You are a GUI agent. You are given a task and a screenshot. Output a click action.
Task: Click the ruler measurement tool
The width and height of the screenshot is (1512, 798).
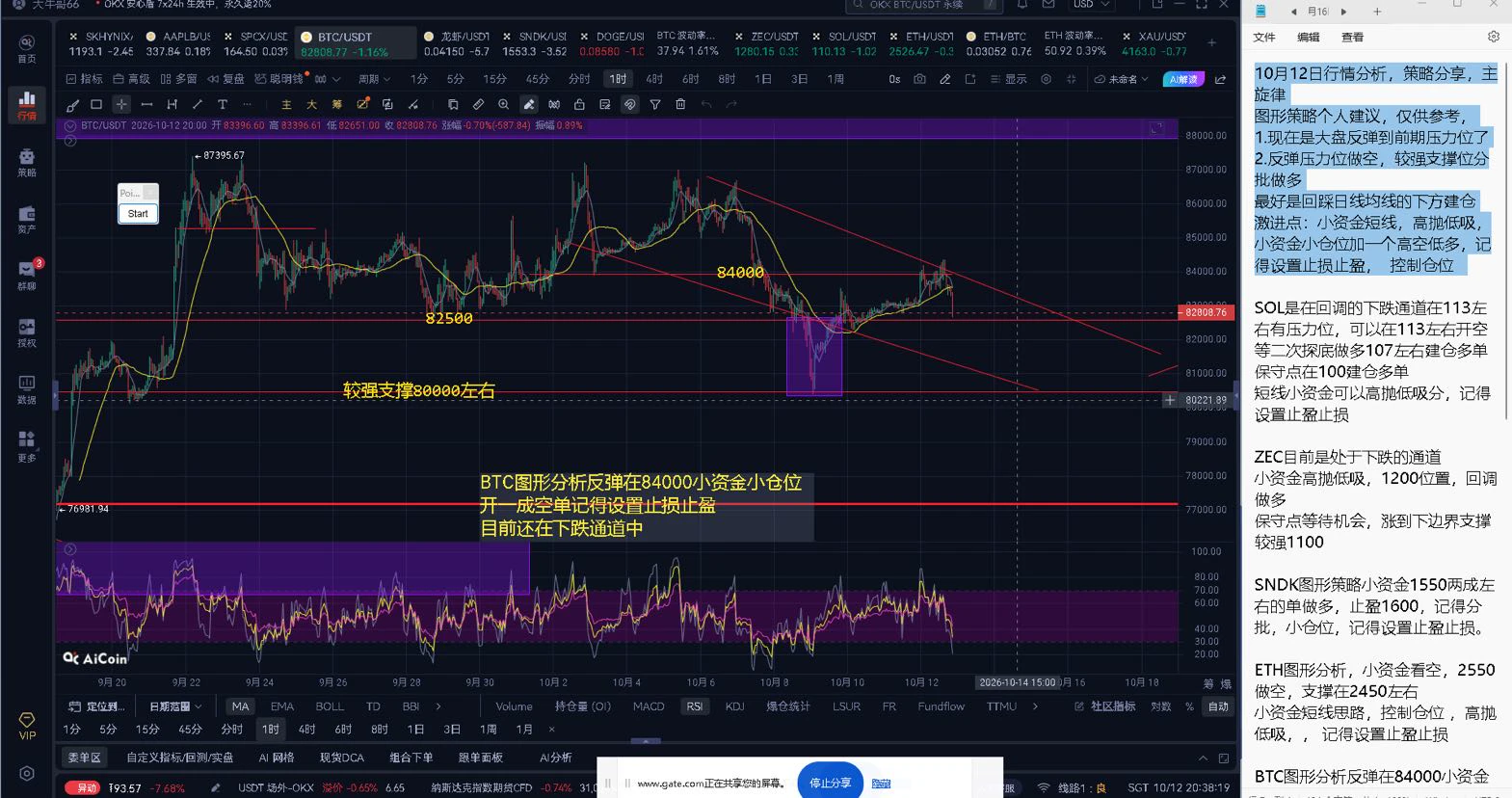pyautogui.click(x=478, y=104)
